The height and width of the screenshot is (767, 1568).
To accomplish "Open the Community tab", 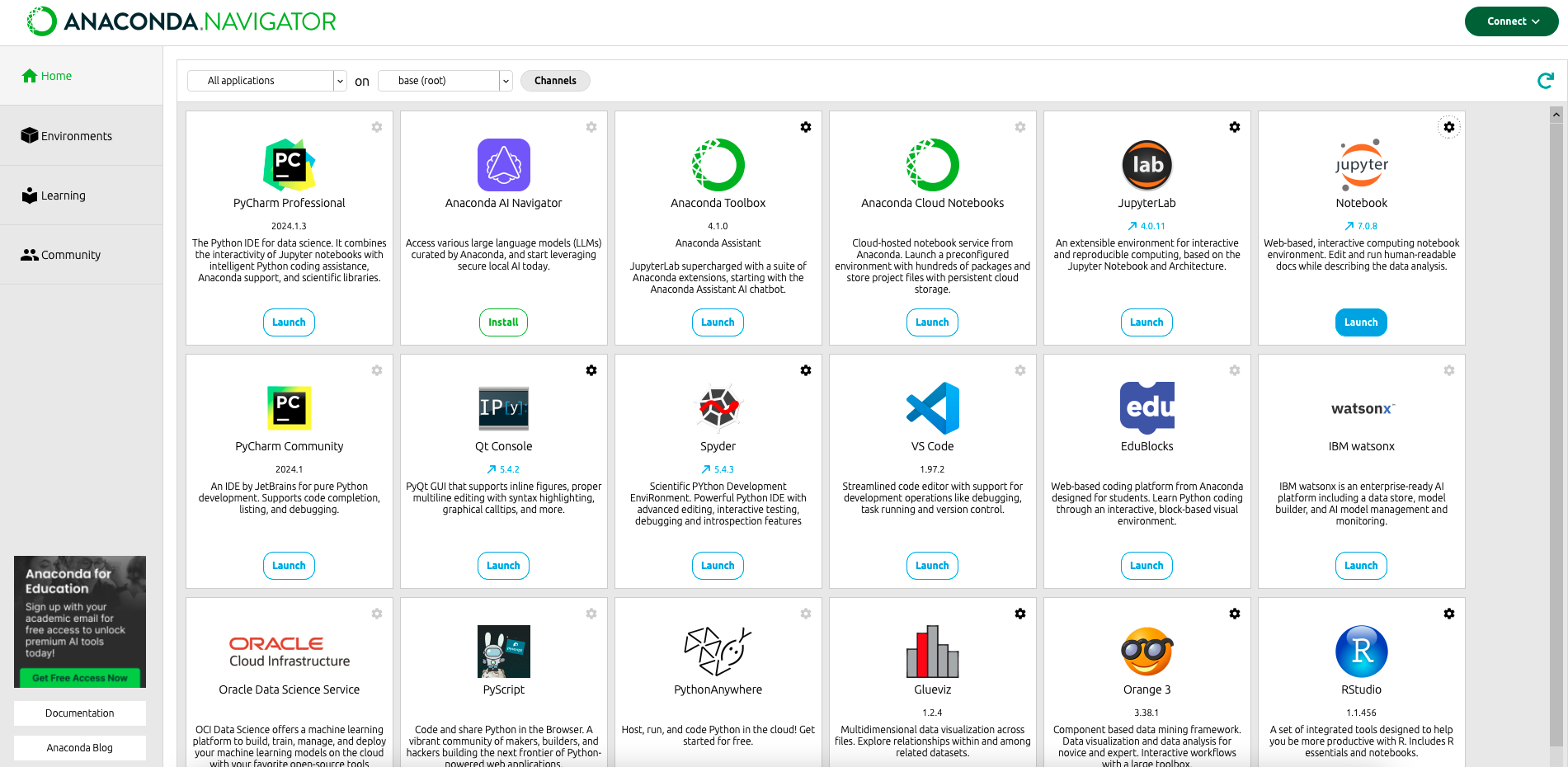I will (x=82, y=255).
